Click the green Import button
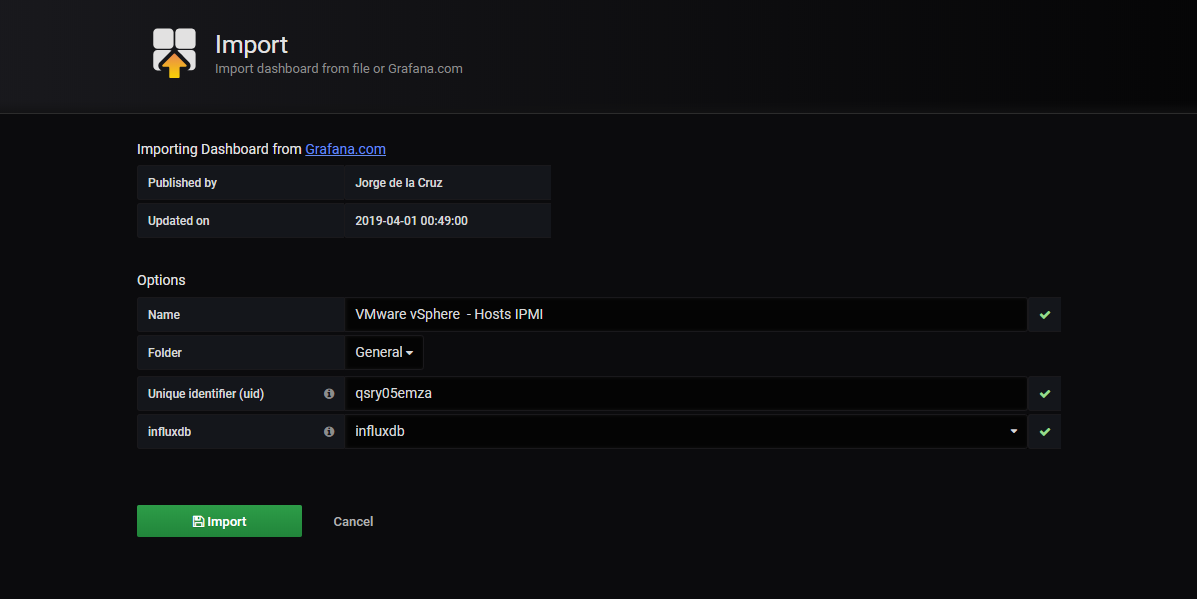Viewport: 1197px width, 599px height. (219, 521)
